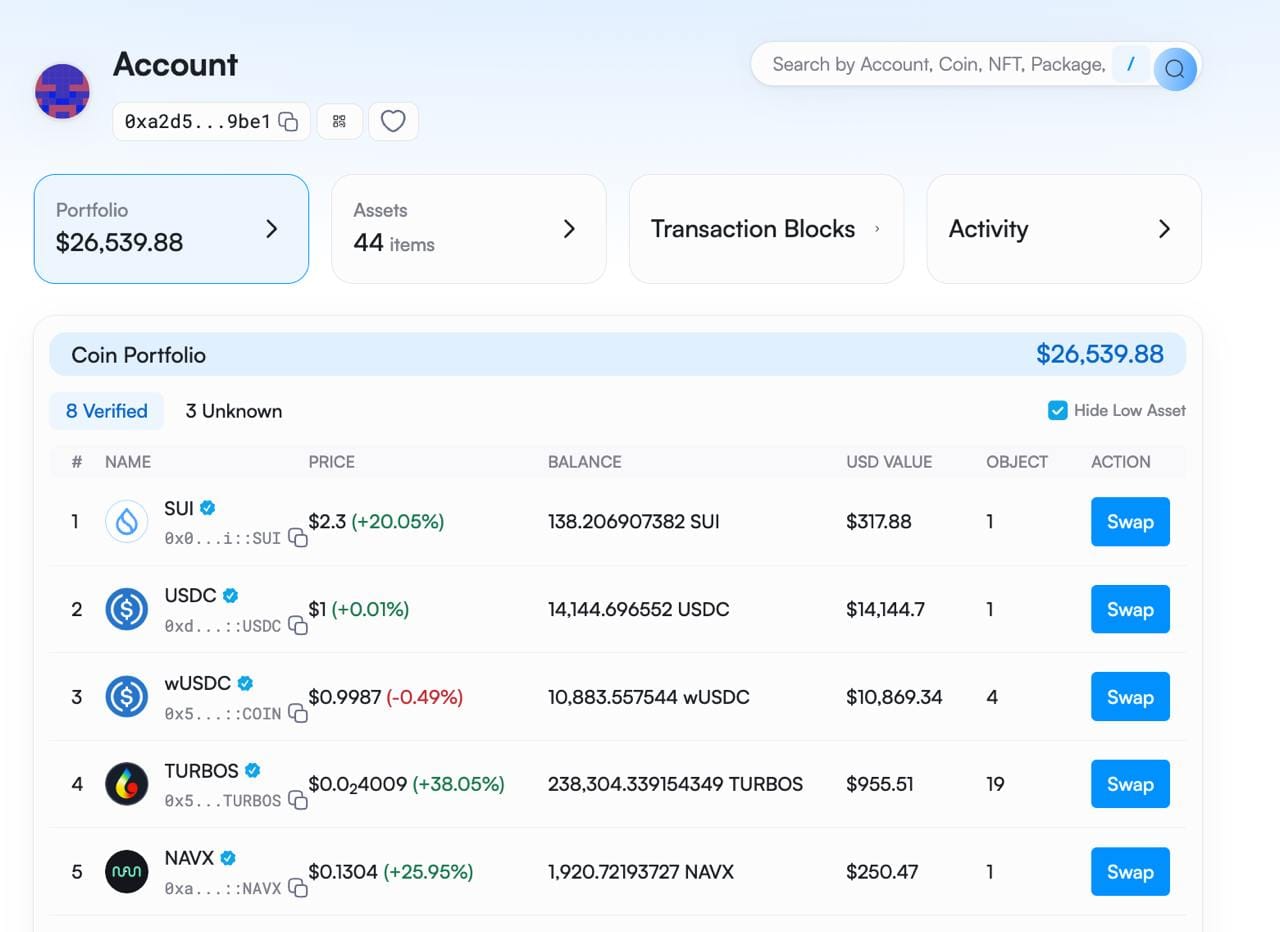
Task: Click the USDC coin logo in row 2
Action: (x=127, y=609)
